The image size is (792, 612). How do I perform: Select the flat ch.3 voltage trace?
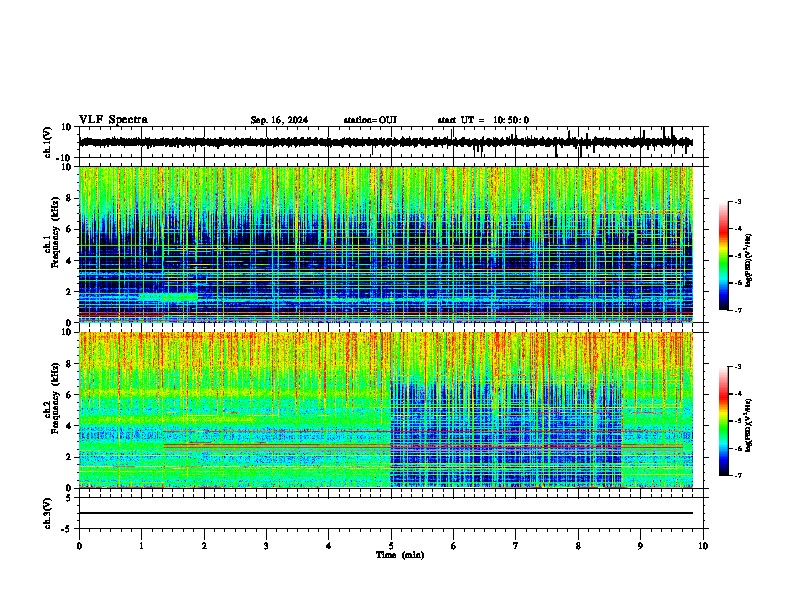[386, 513]
